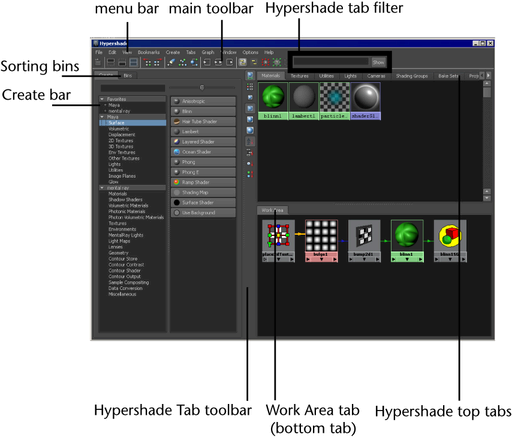Click the Show button beside the filter field

[x=378, y=62]
